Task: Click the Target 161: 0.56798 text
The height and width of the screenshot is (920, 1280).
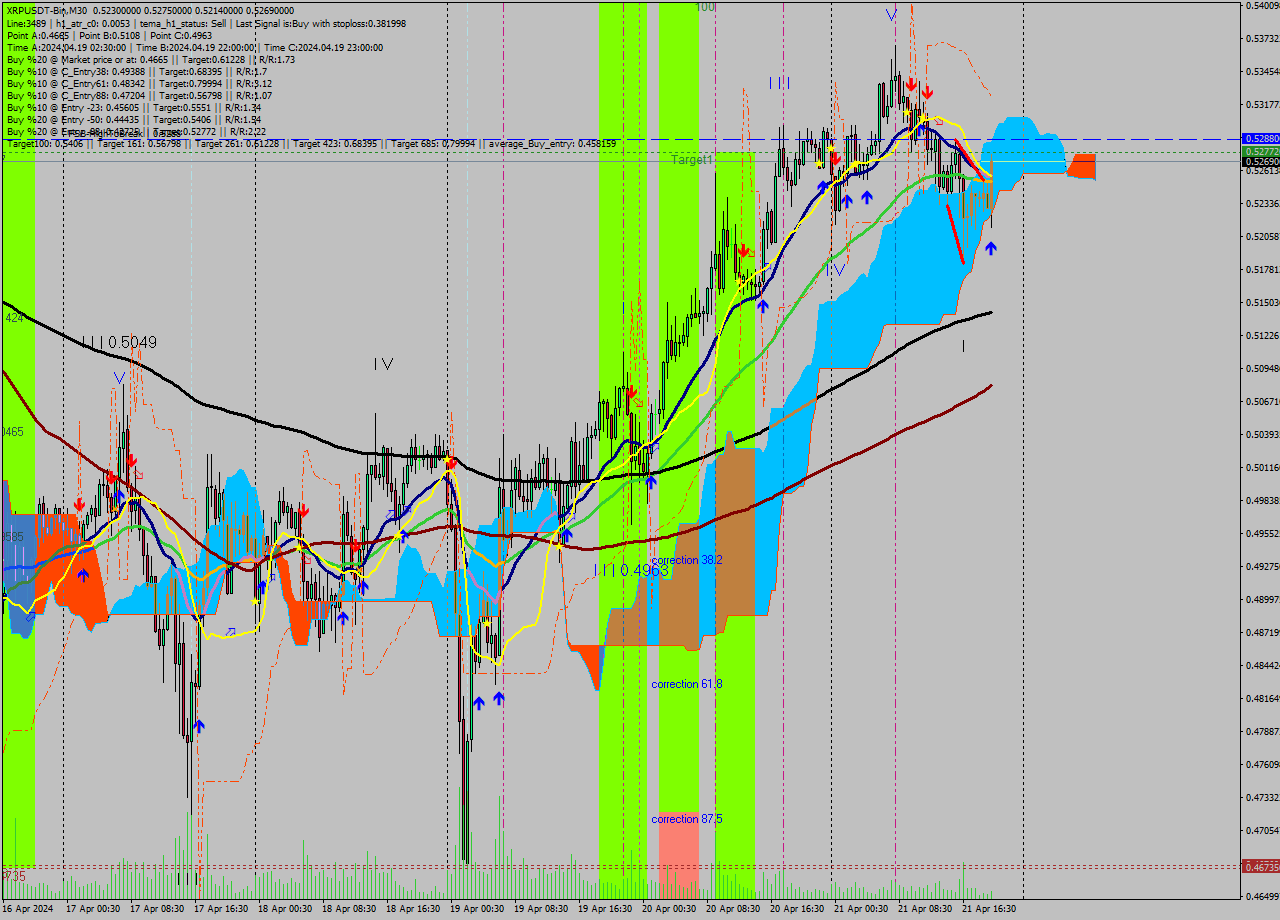Action: pyautogui.click(x=138, y=144)
